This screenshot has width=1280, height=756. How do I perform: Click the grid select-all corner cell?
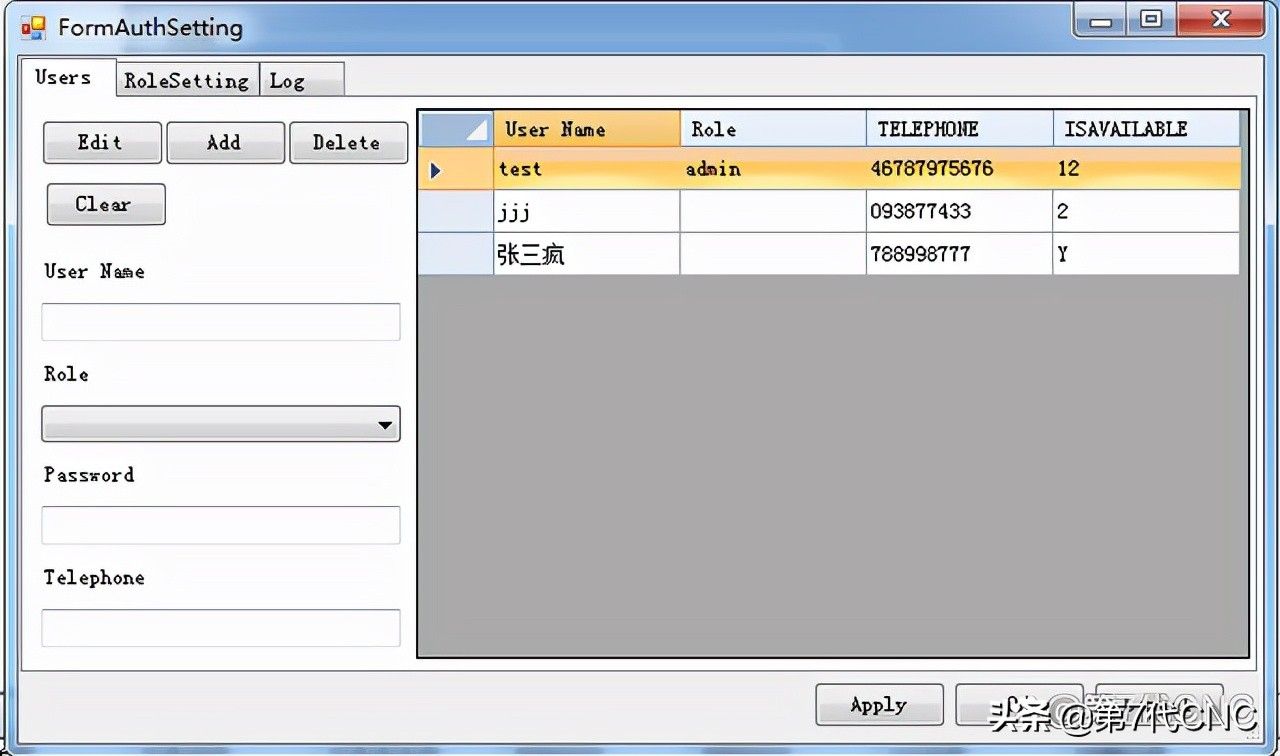point(456,129)
